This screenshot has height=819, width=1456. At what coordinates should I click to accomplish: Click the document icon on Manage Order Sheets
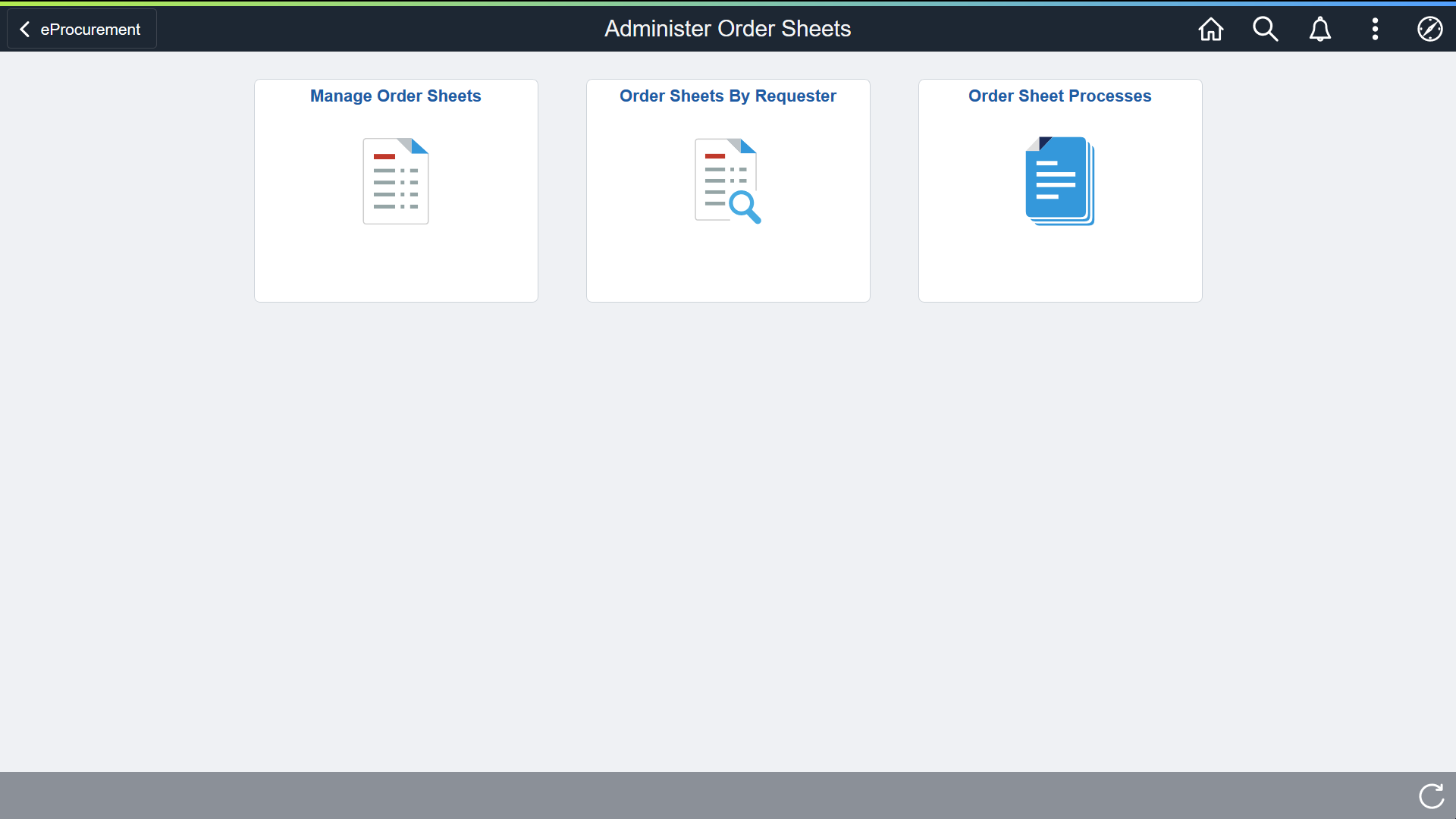pos(395,180)
